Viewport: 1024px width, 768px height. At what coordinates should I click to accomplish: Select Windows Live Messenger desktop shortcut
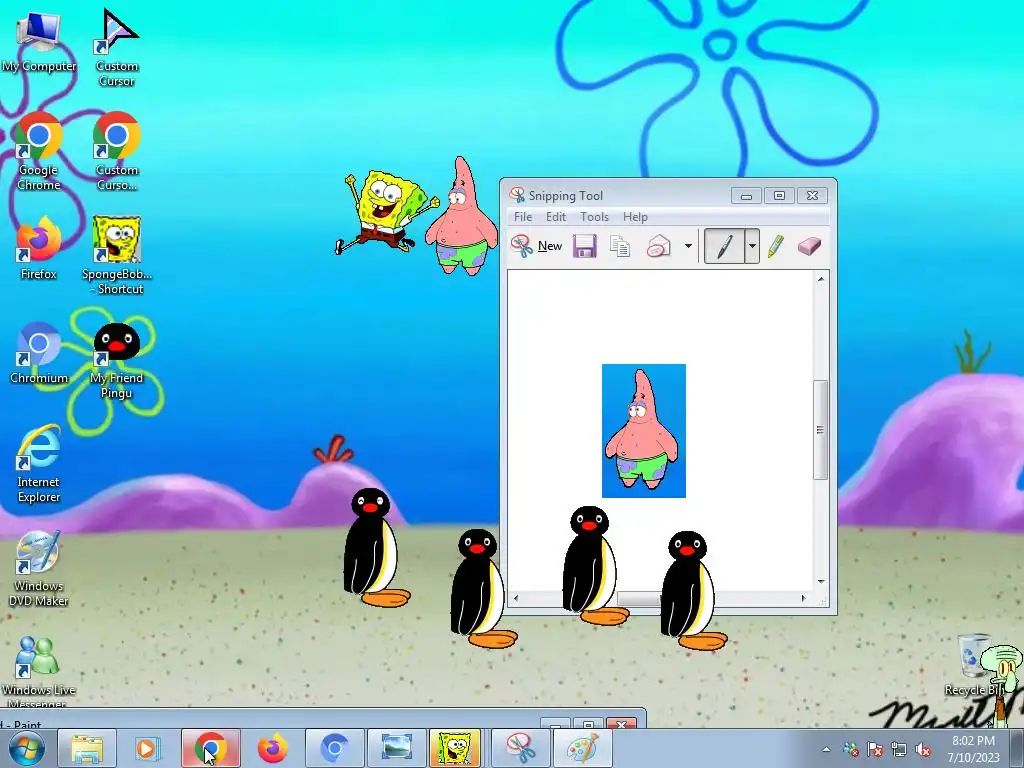(39, 671)
